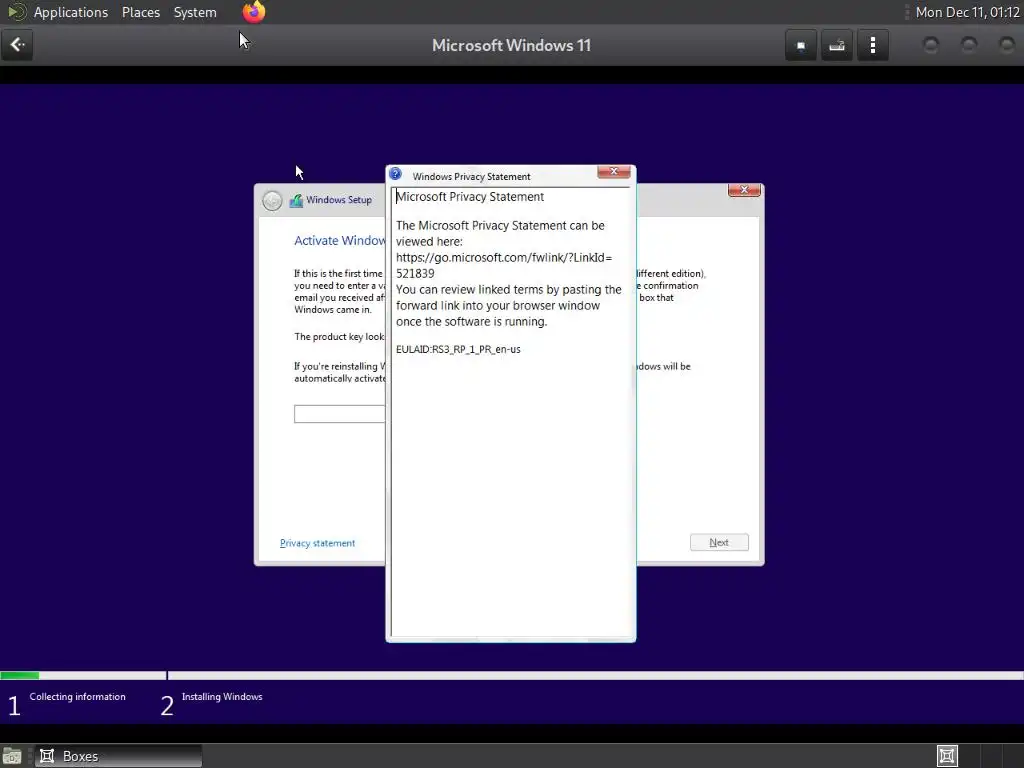Click the Installing Windows step label
Screen dimensions: 1024x768
222,697
